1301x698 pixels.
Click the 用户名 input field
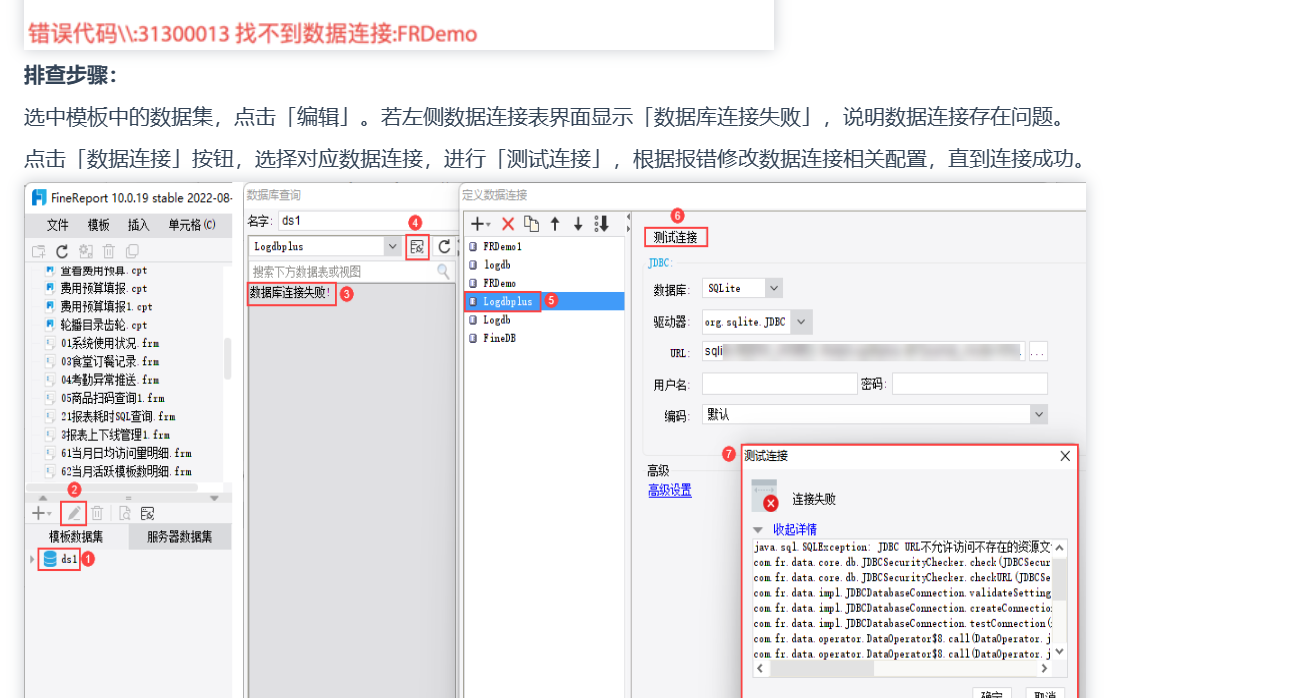(779, 384)
